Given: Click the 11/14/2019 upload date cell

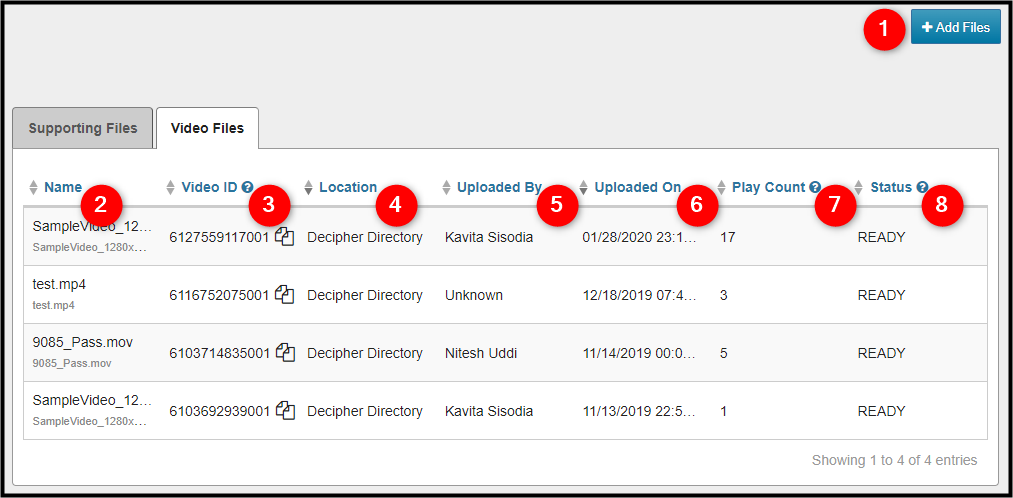Looking at the screenshot, I should click(640, 353).
